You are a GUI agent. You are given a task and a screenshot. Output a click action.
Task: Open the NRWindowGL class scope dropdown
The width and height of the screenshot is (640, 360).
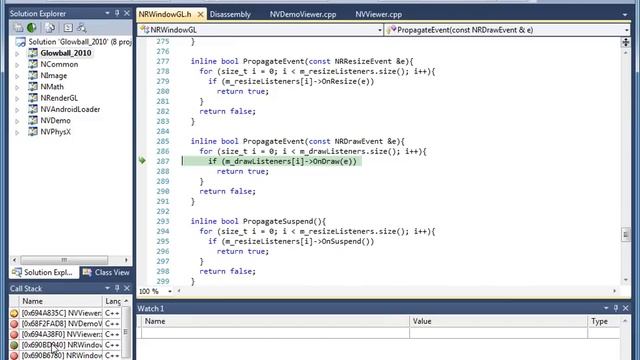point(379,30)
